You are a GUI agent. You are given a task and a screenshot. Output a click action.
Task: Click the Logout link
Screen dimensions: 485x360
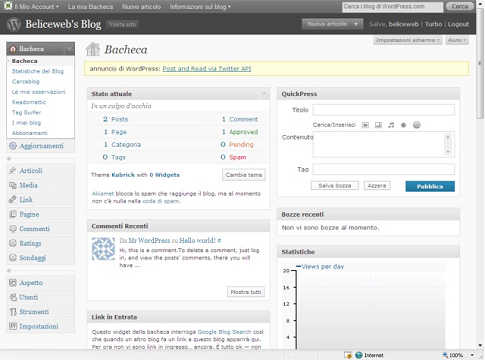pos(458,24)
